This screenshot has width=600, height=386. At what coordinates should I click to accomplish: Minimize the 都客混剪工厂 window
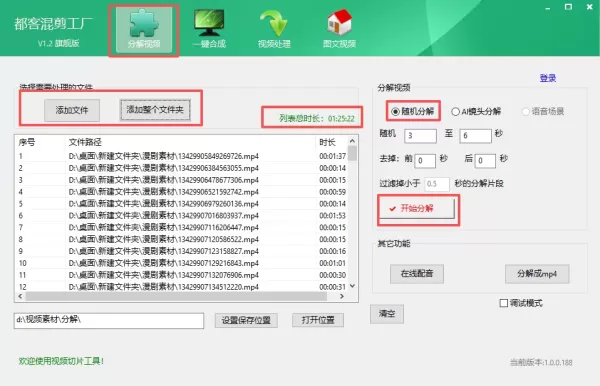pos(548,7)
